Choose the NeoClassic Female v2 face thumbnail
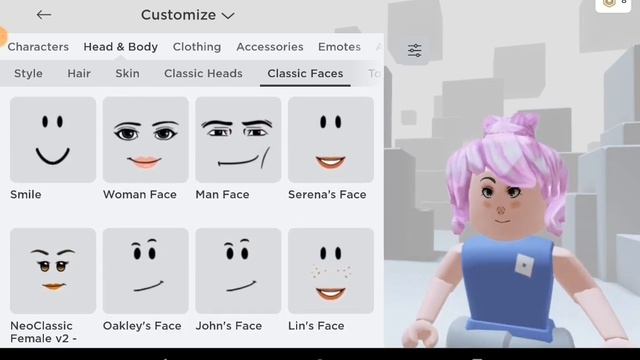The image size is (640, 360). point(53,271)
